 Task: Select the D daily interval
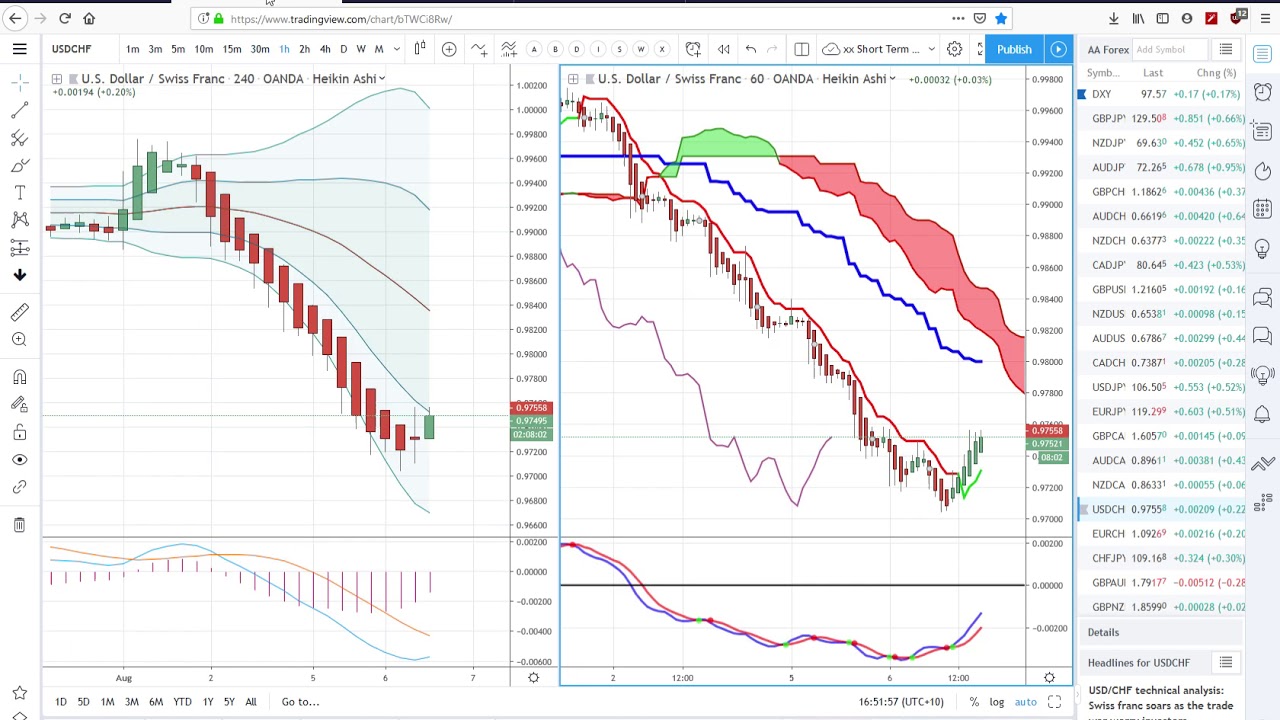pos(343,49)
